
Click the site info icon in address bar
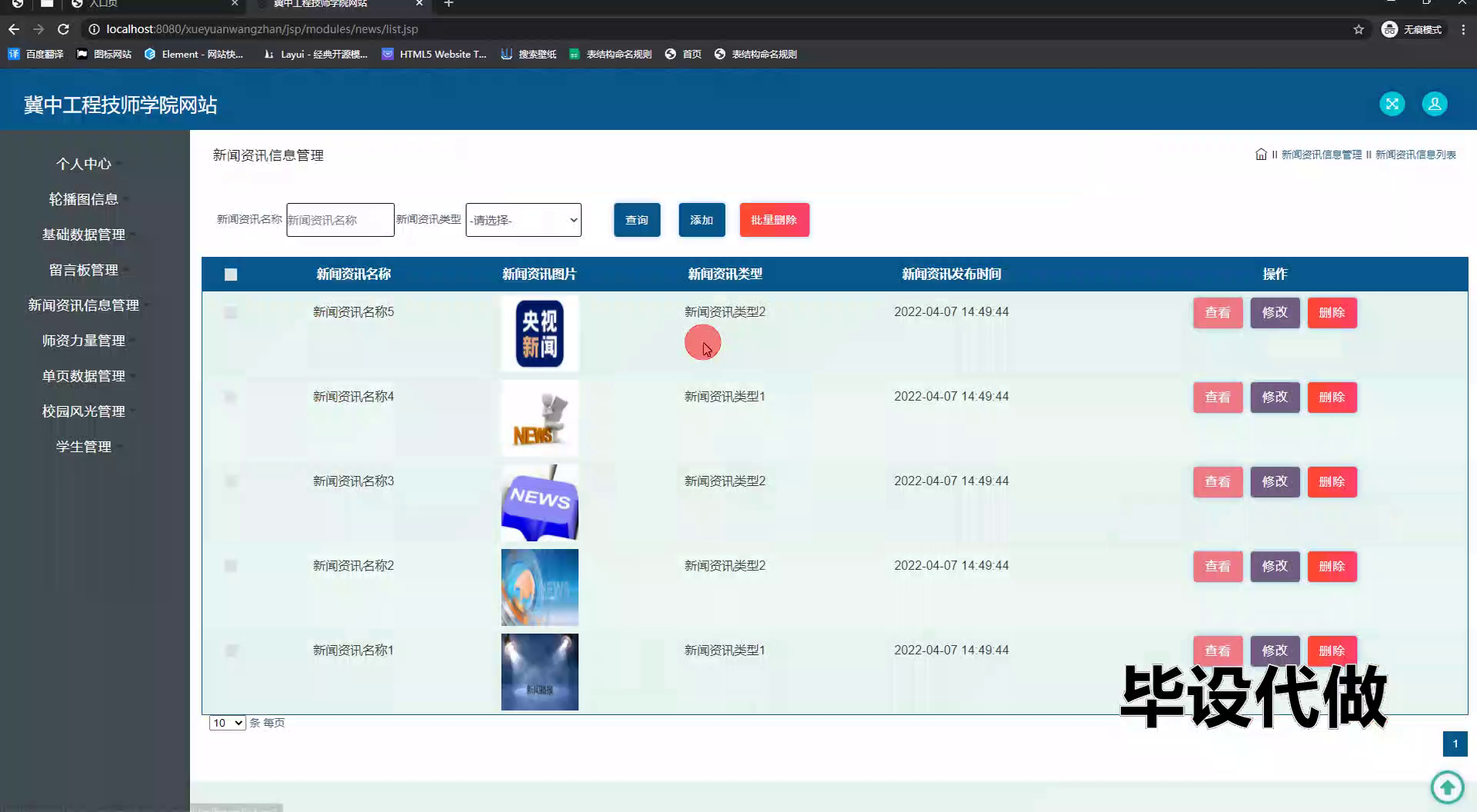[x=94, y=29]
